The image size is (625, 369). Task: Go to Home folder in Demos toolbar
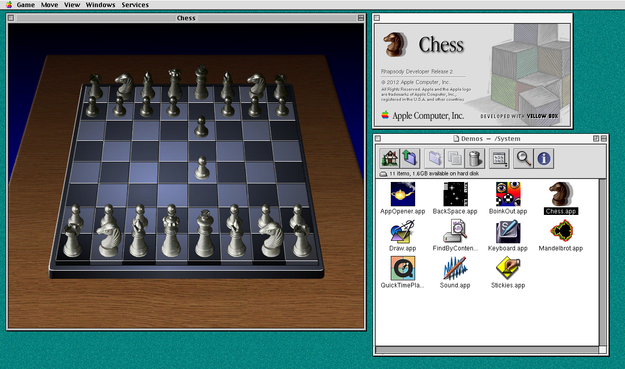pos(389,158)
